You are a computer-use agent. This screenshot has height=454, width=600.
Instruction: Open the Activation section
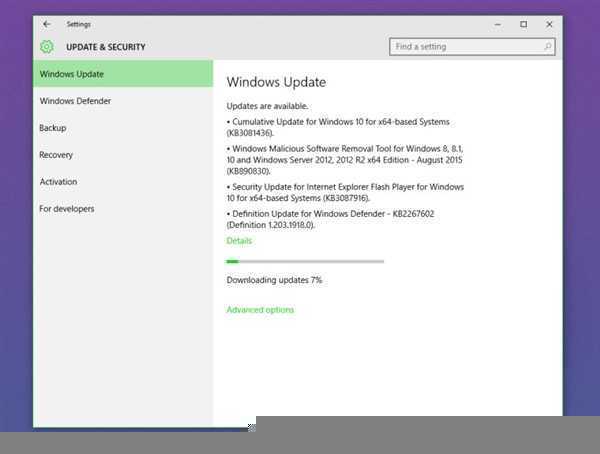coord(123,182)
